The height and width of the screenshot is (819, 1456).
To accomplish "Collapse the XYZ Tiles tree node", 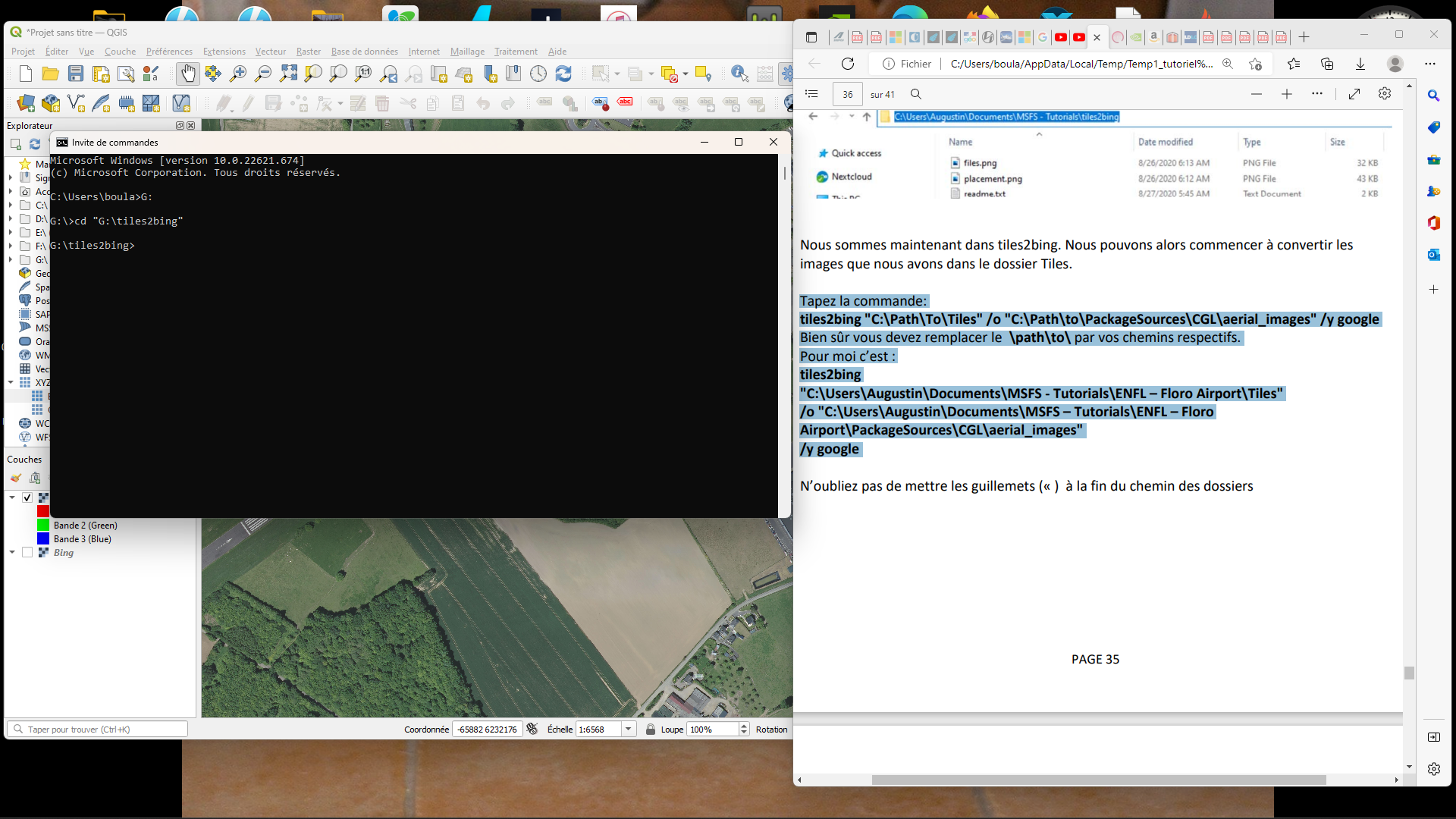I will [x=11, y=382].
